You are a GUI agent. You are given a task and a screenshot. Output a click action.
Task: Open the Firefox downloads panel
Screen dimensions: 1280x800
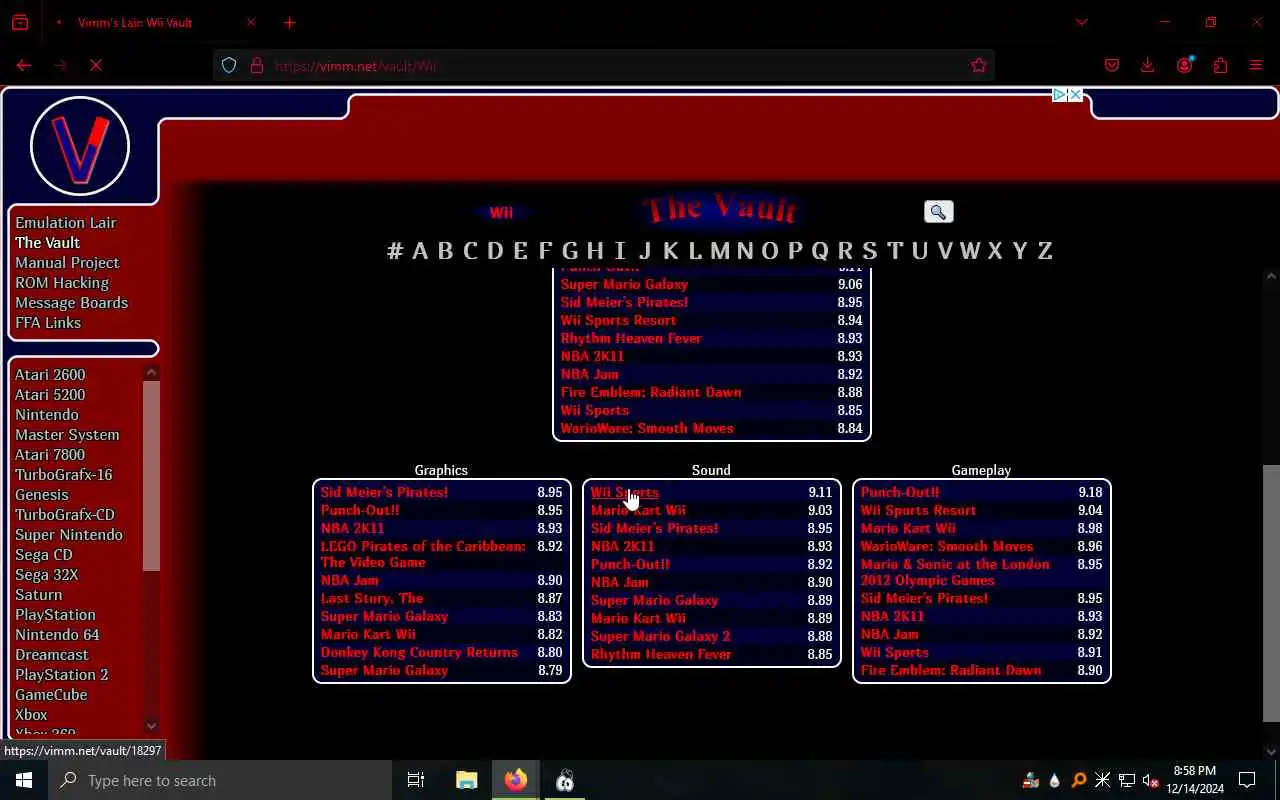[1148, 65]
